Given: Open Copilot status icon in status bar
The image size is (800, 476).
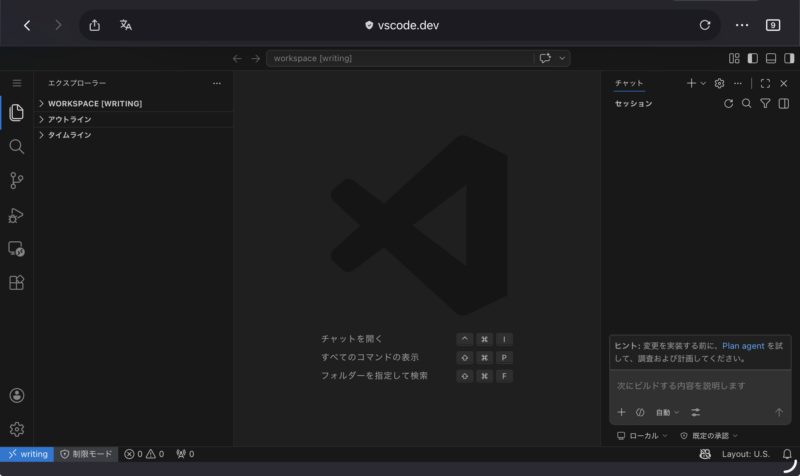Looking at the screenshot, I should (x=705, y=454).
